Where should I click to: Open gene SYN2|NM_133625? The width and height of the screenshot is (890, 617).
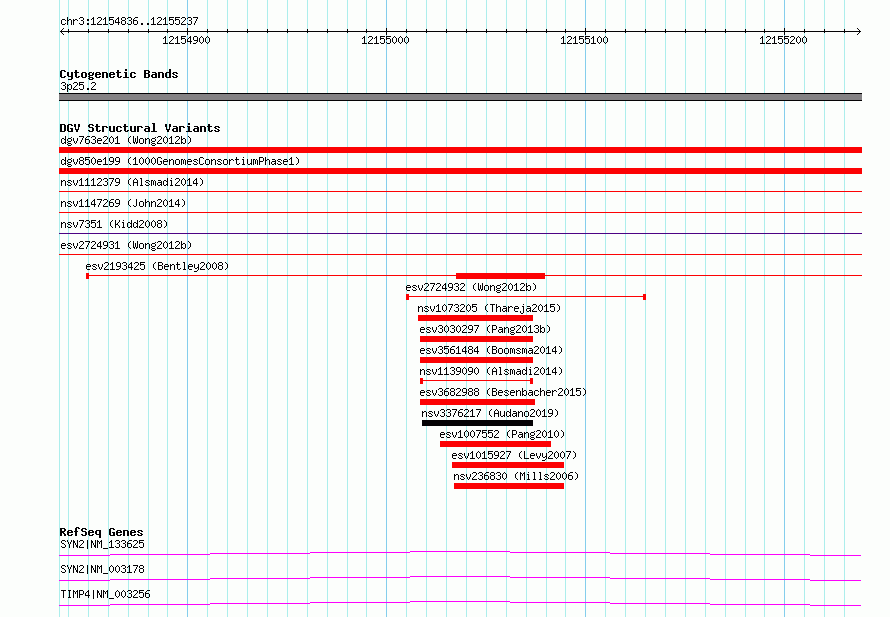coord(103,544)
